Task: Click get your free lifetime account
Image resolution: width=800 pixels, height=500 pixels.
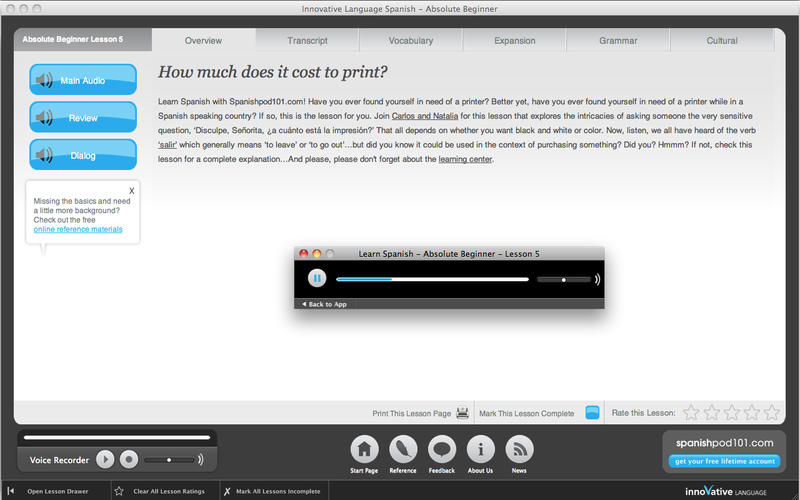Action: pos(724,461)
